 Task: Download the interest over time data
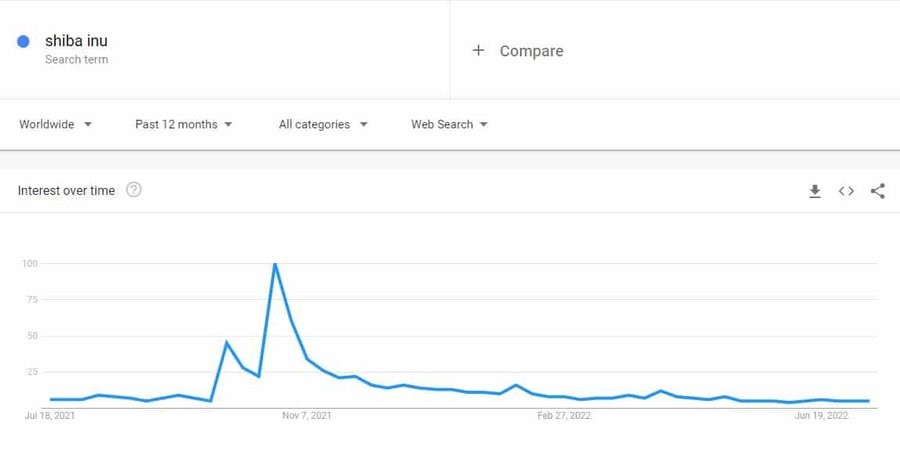click(814, 191)
